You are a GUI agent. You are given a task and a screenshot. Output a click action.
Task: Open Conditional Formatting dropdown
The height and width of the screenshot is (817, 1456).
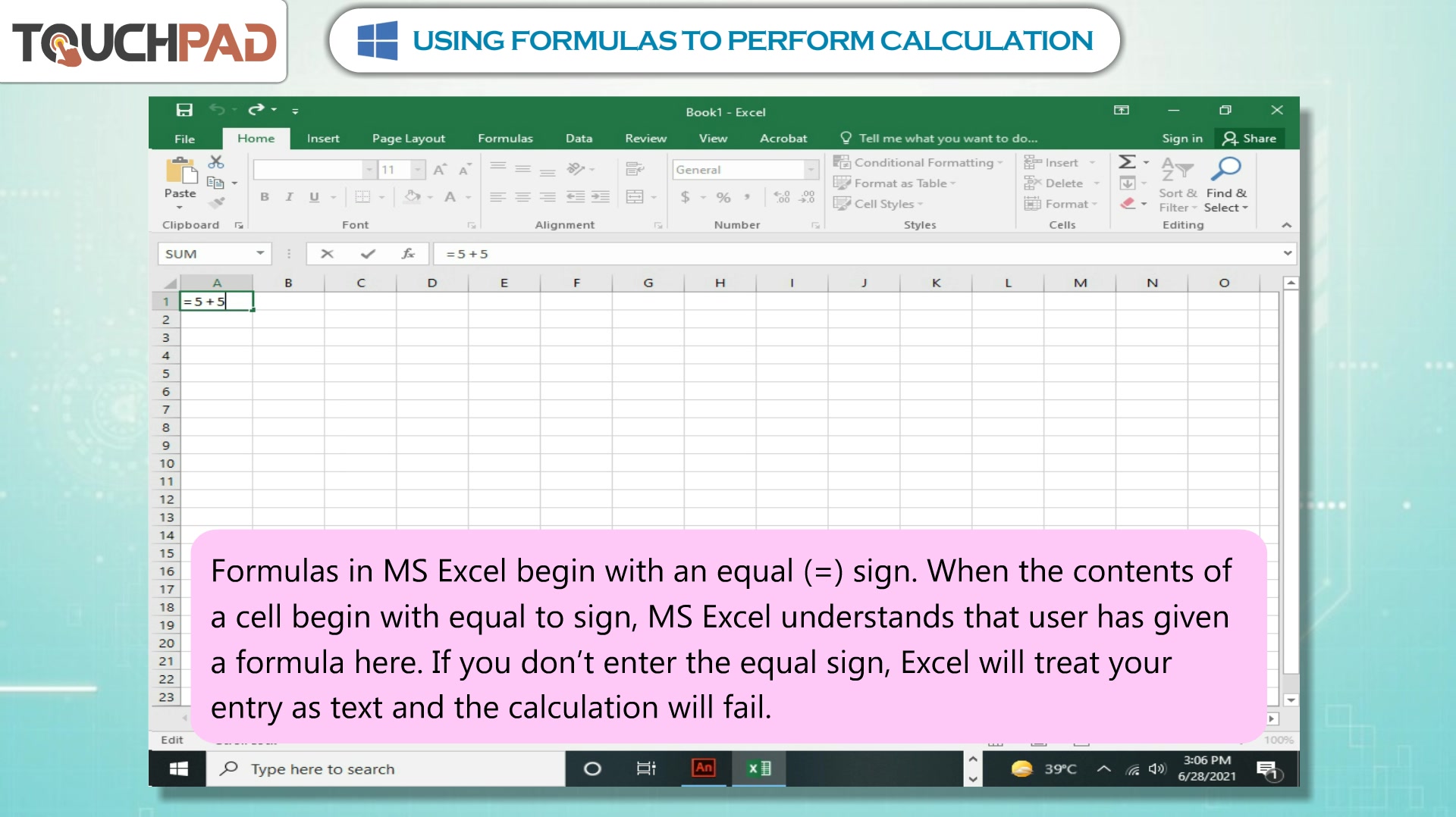pos(918,162)
